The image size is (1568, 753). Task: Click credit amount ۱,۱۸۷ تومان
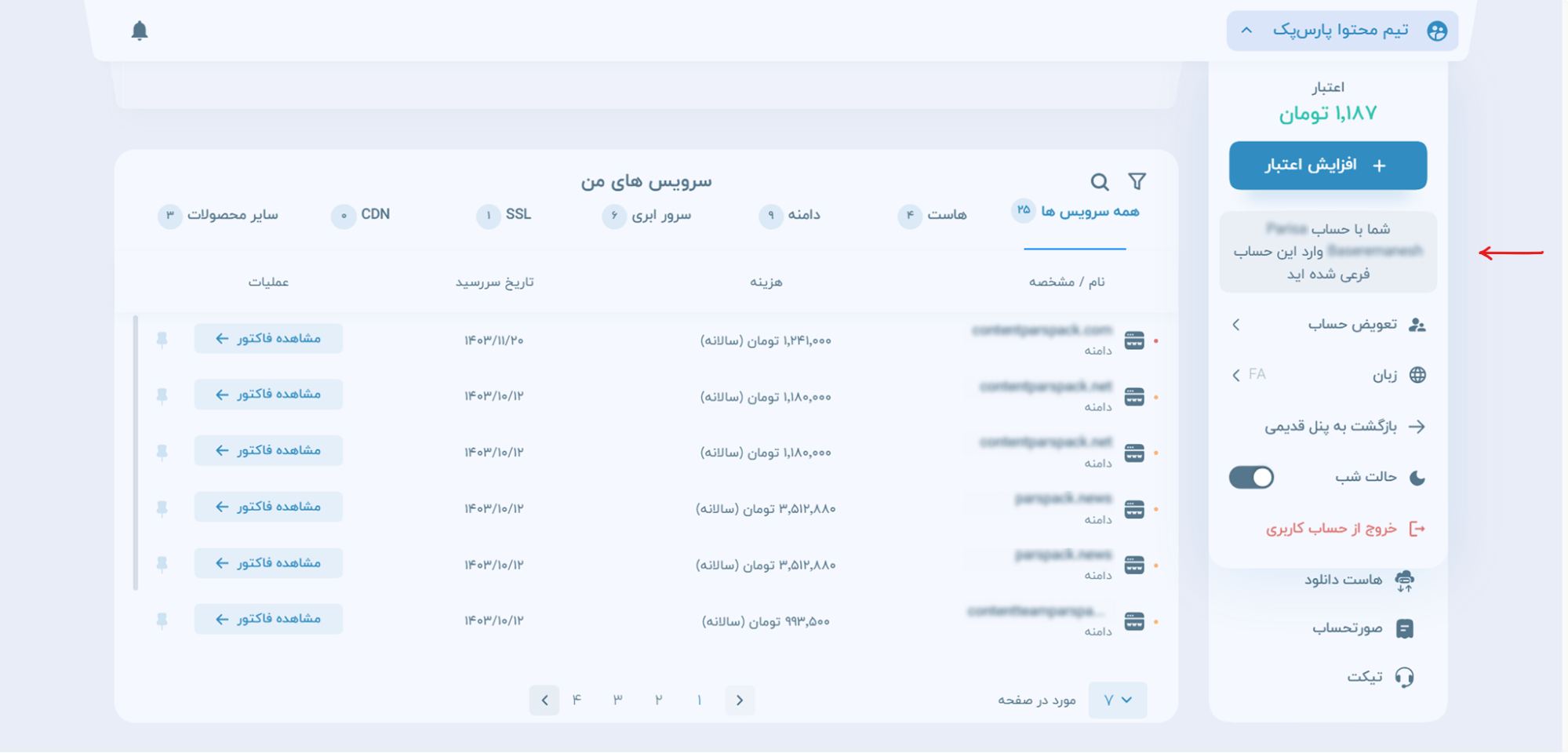pyautogui.click(x=1327, y=114)
